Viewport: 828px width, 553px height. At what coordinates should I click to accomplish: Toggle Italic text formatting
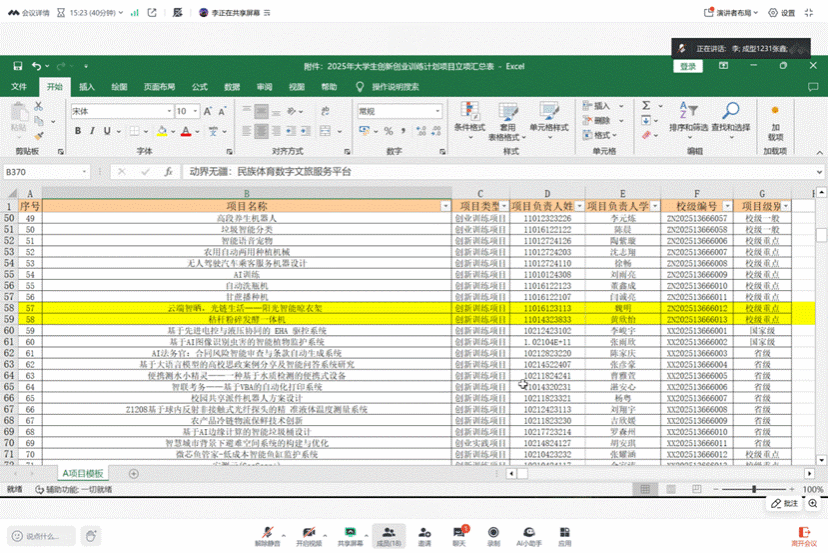point(92,130)
